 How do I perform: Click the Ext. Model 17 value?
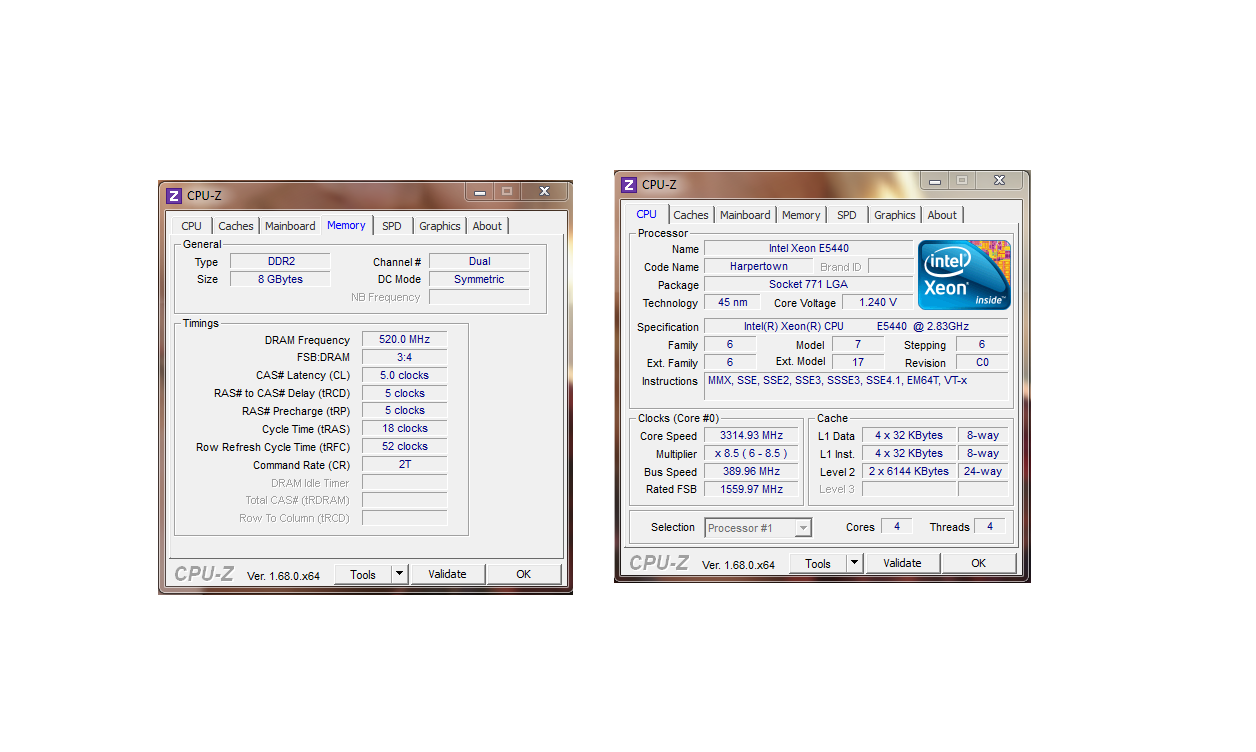coord(857,363)
